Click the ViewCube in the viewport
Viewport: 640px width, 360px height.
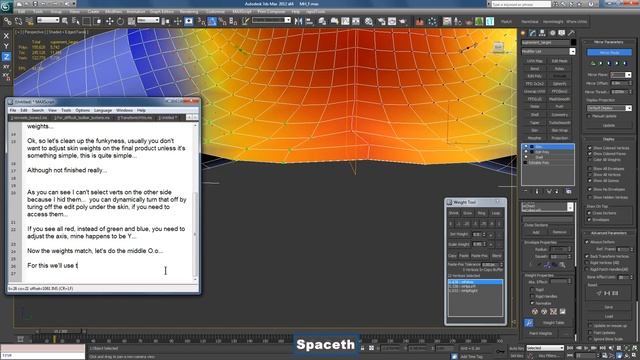click(498, 47)
